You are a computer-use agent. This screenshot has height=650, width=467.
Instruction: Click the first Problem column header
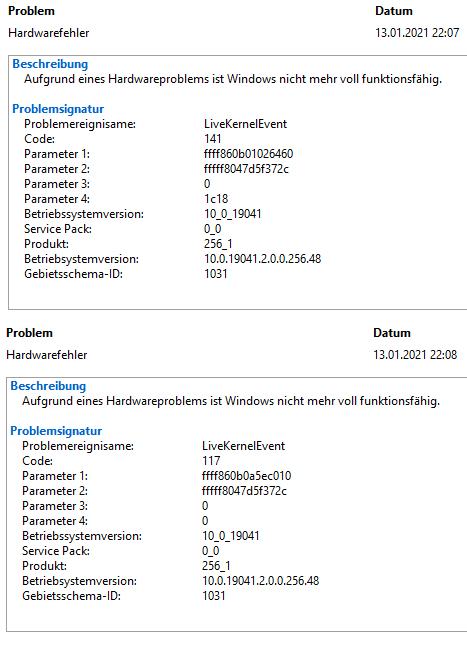click(31, 11)
